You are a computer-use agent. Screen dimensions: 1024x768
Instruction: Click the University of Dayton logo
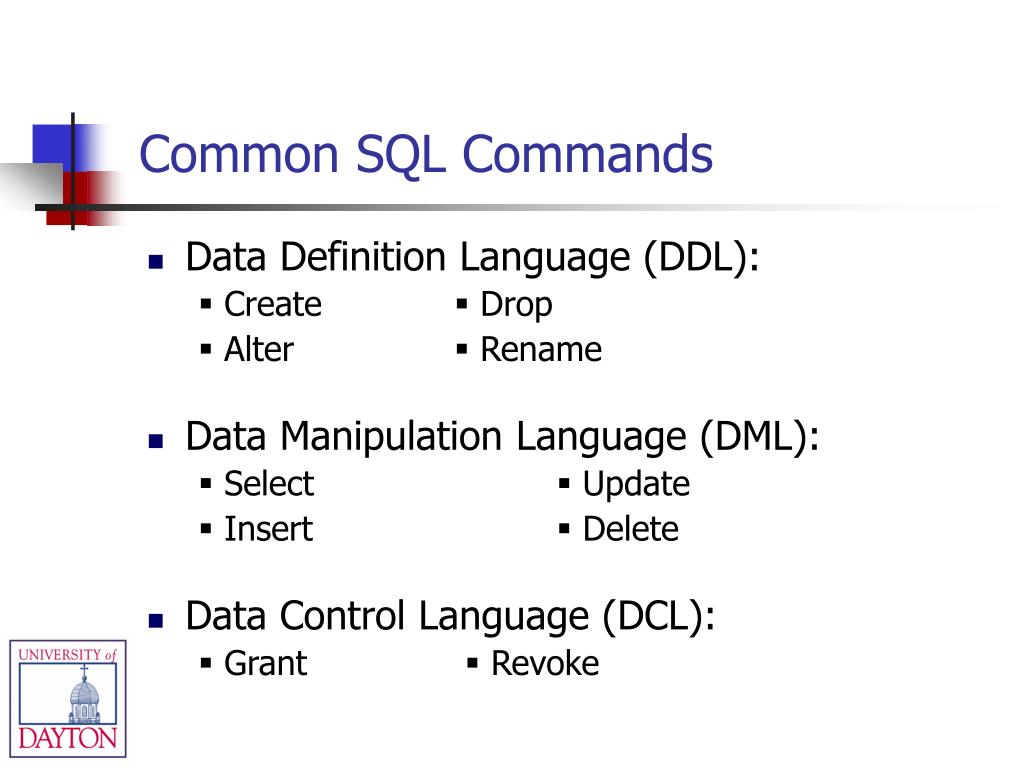68,698
